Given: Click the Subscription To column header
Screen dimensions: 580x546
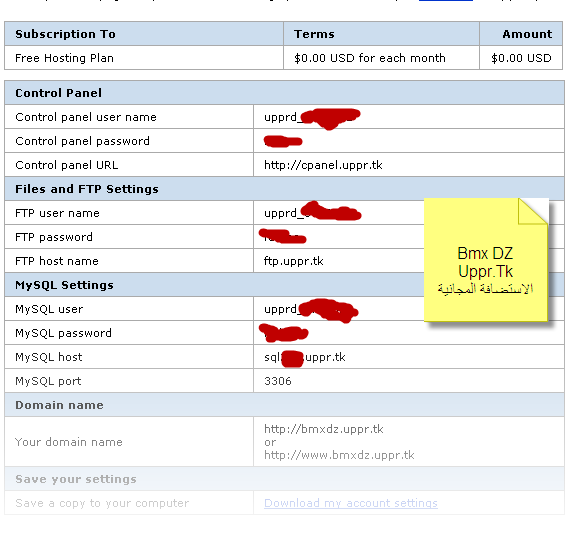Looking at the screenshot, I should (x=144, y=34).
